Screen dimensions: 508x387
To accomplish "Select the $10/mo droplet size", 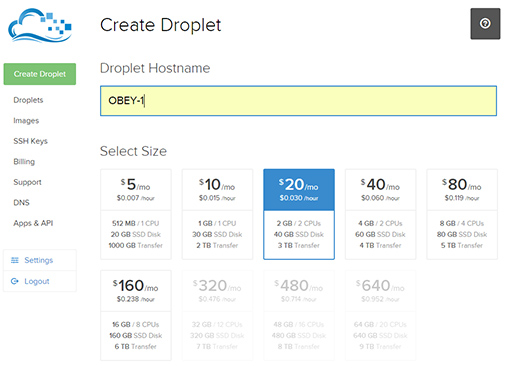I will point(217,214).
